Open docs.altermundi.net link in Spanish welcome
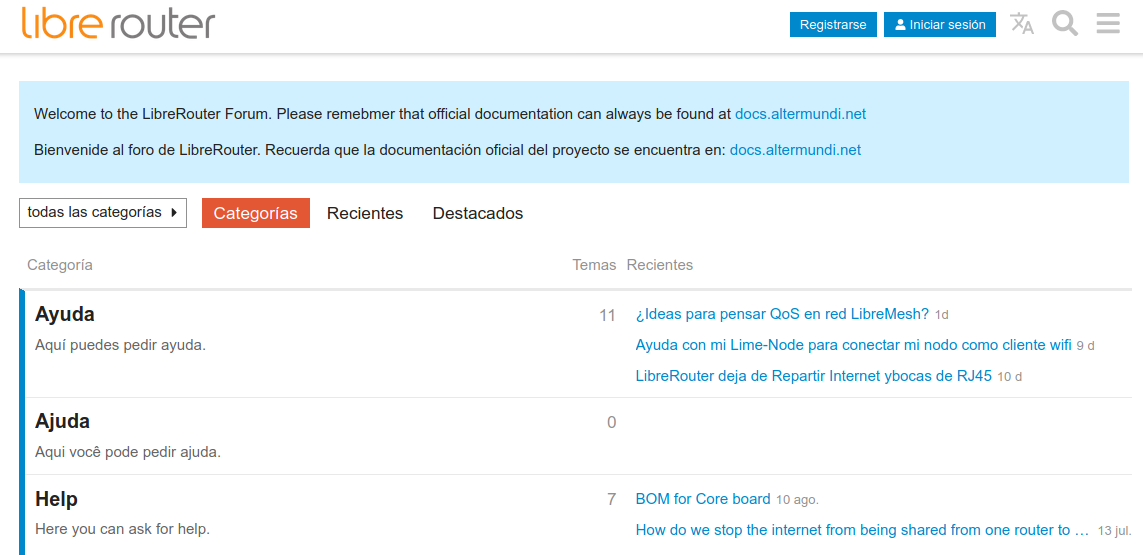 [x=795, y=150]
